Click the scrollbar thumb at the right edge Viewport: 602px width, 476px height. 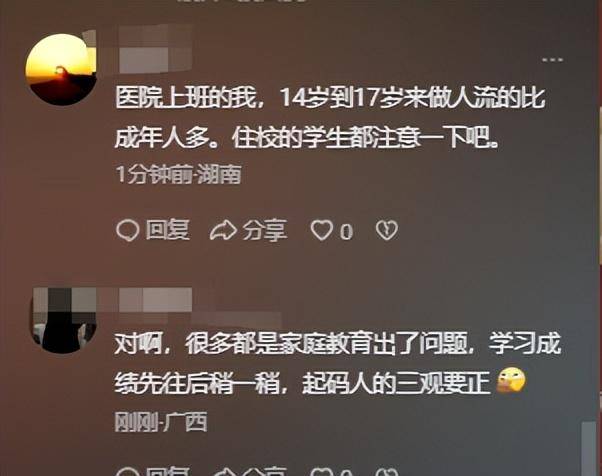(589, 449)
